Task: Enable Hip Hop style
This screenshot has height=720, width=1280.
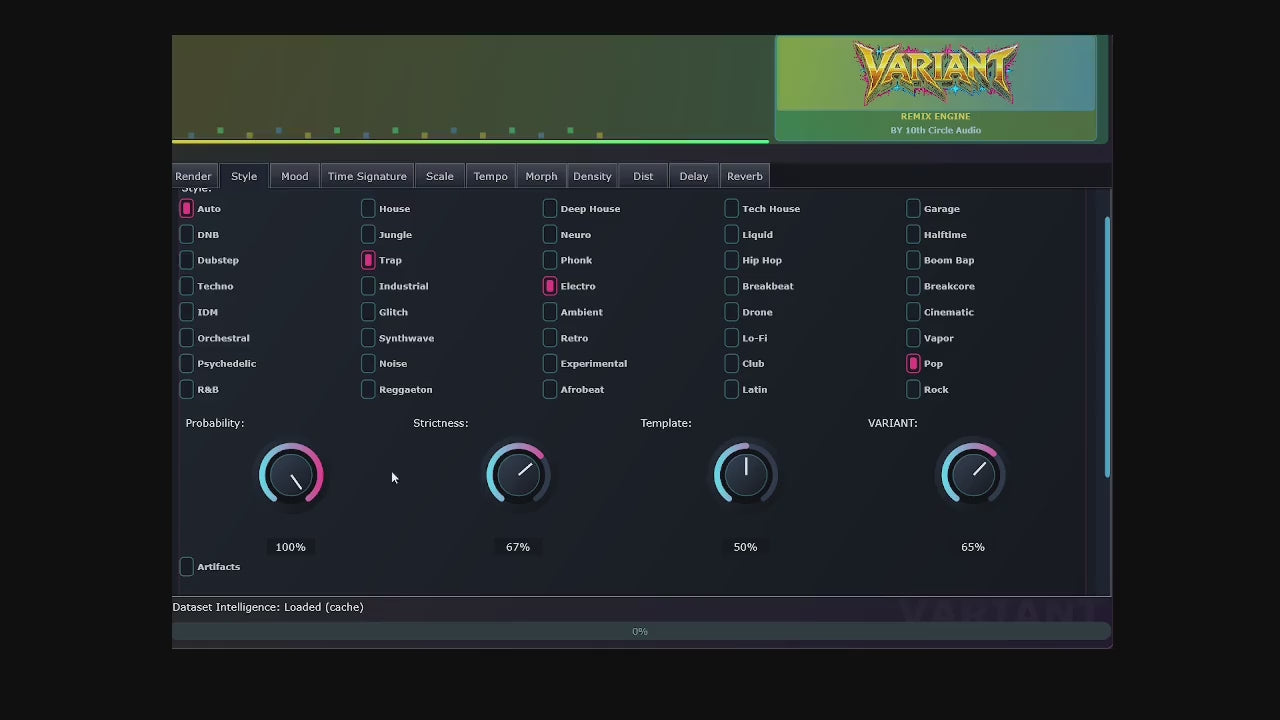Action: coord(731,260)
